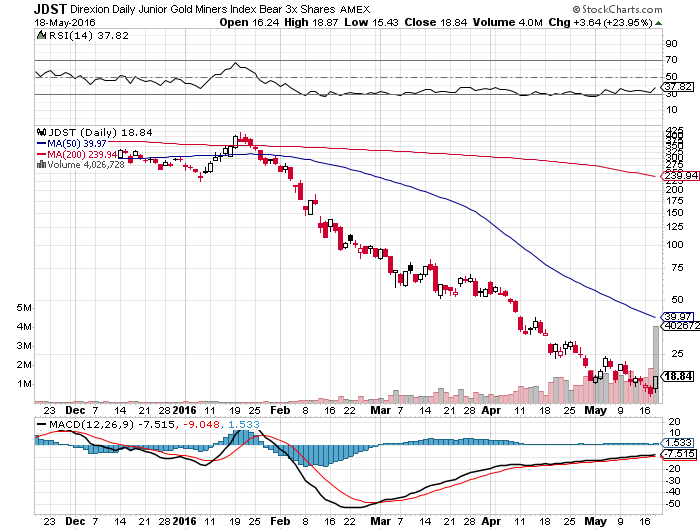Click the candlestick icon beside JDST (Daily)
Viewport: 700px width, 530px height.
[42, 133]
